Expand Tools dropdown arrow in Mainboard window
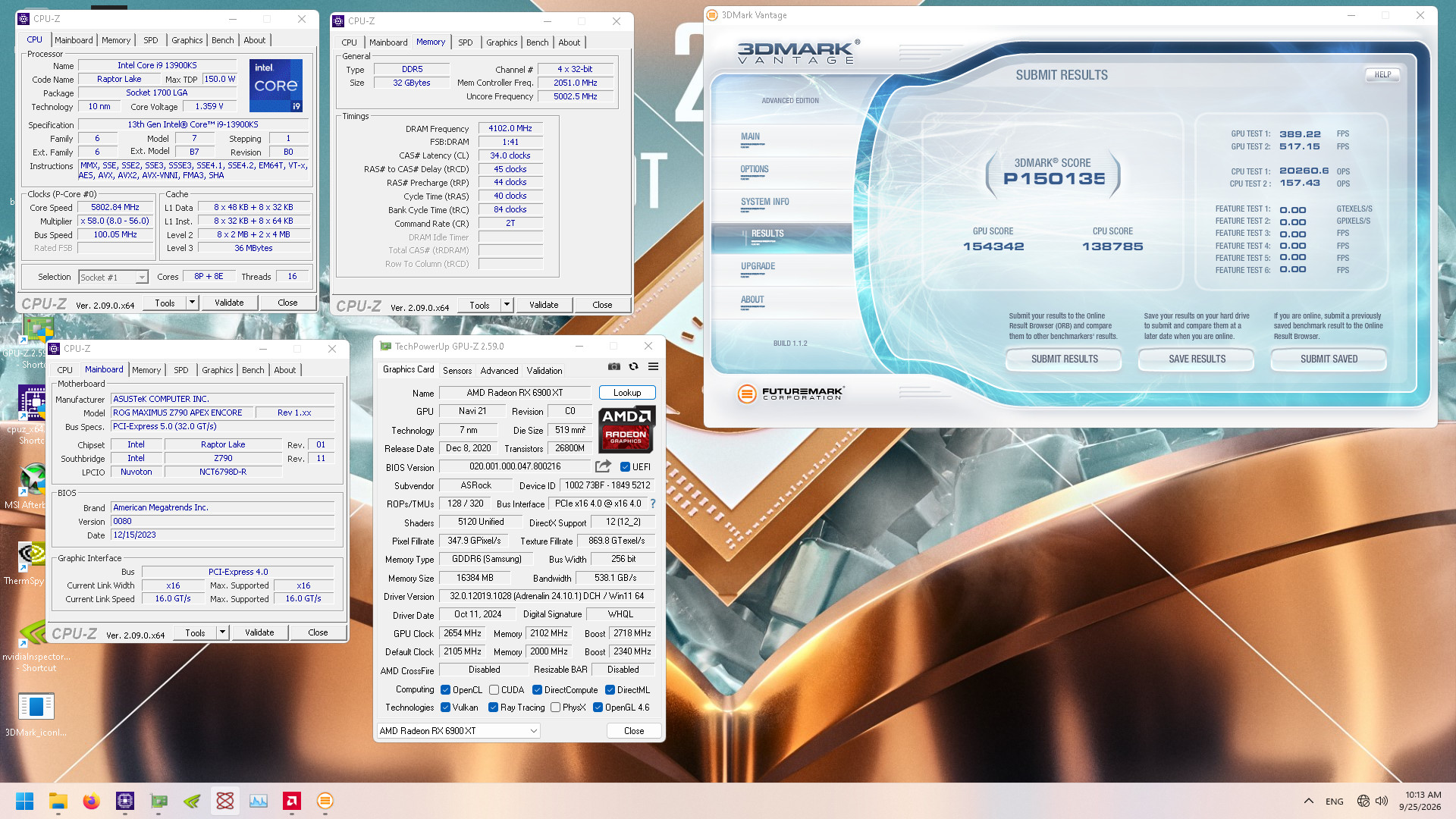The width and height of the screenshot is (1456, 819). pos(222,632)
